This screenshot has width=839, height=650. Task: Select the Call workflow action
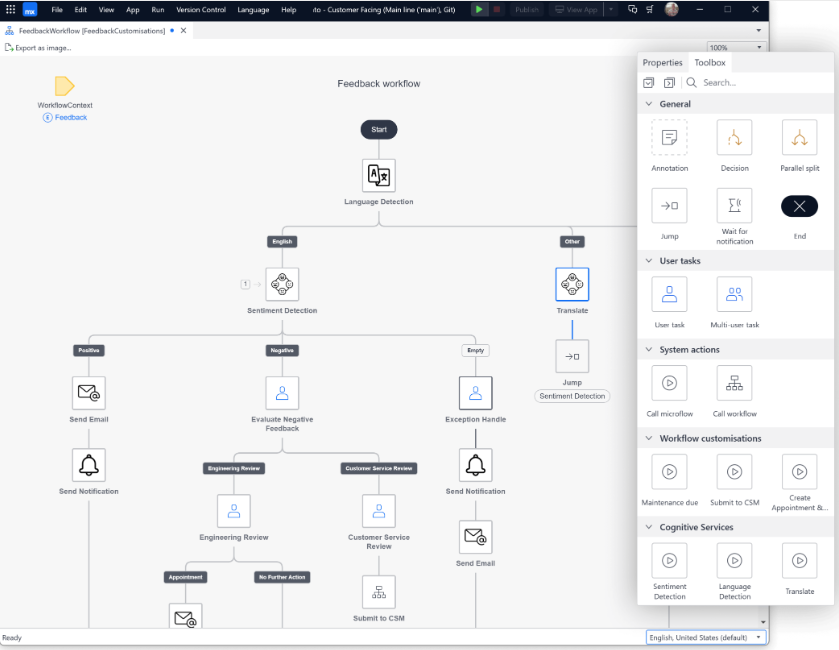pyautogui.click(x=734, y=382)
